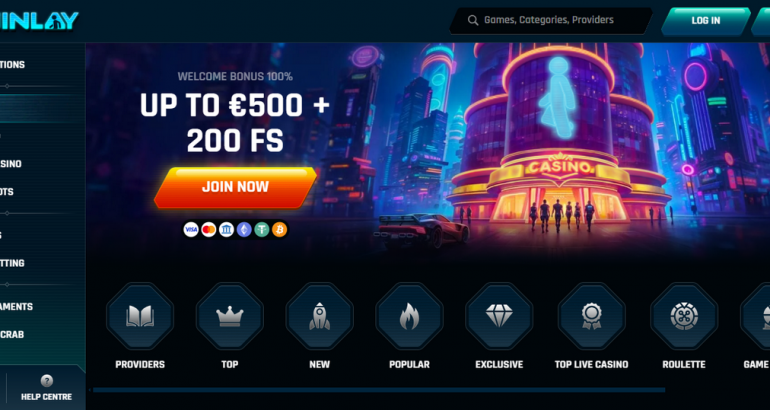Open the Exclusive diamond icon
This screenshot has width=770, height=410.
[x=499, y=316]
